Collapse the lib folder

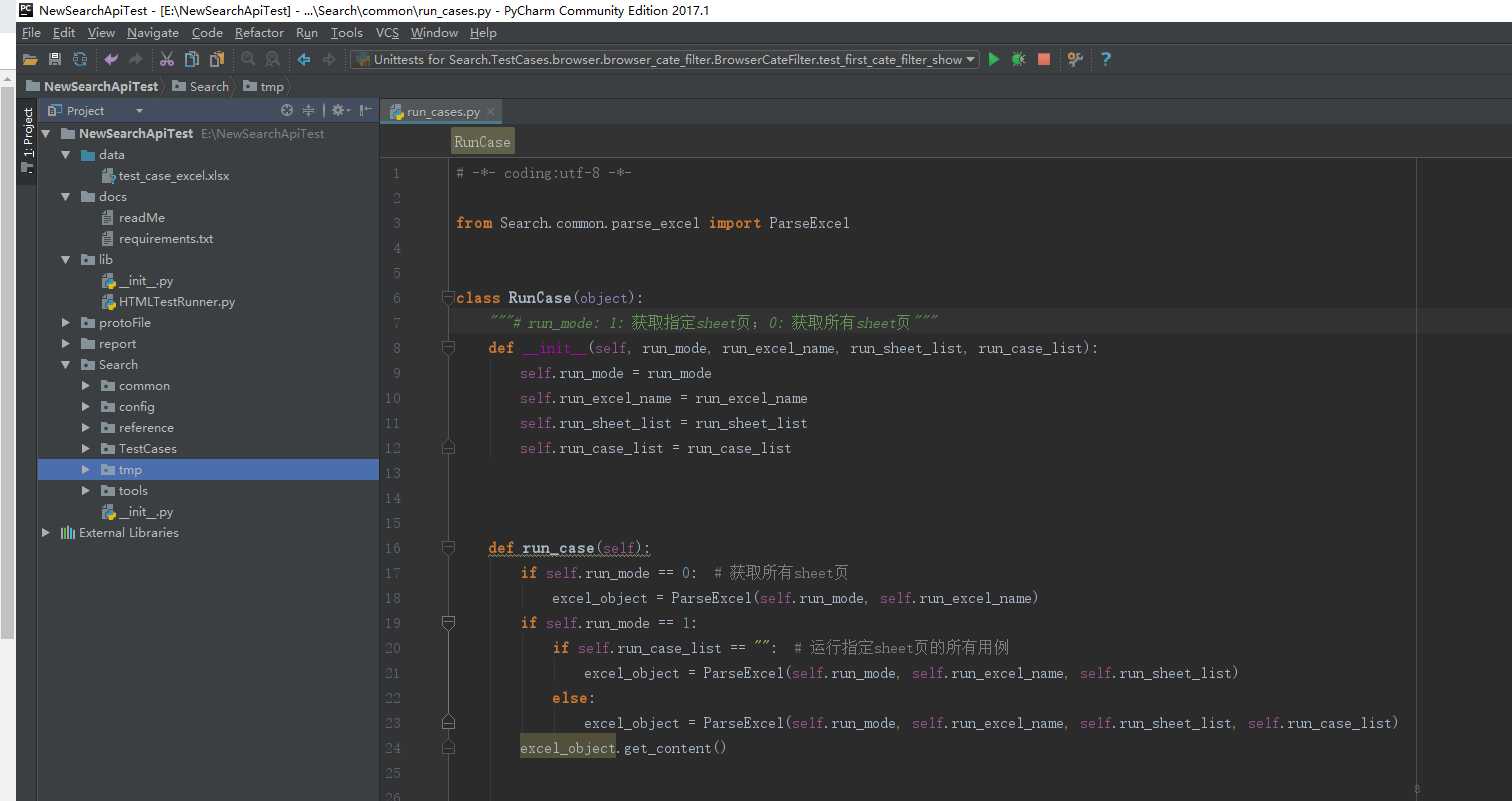(x=66, y=260)
